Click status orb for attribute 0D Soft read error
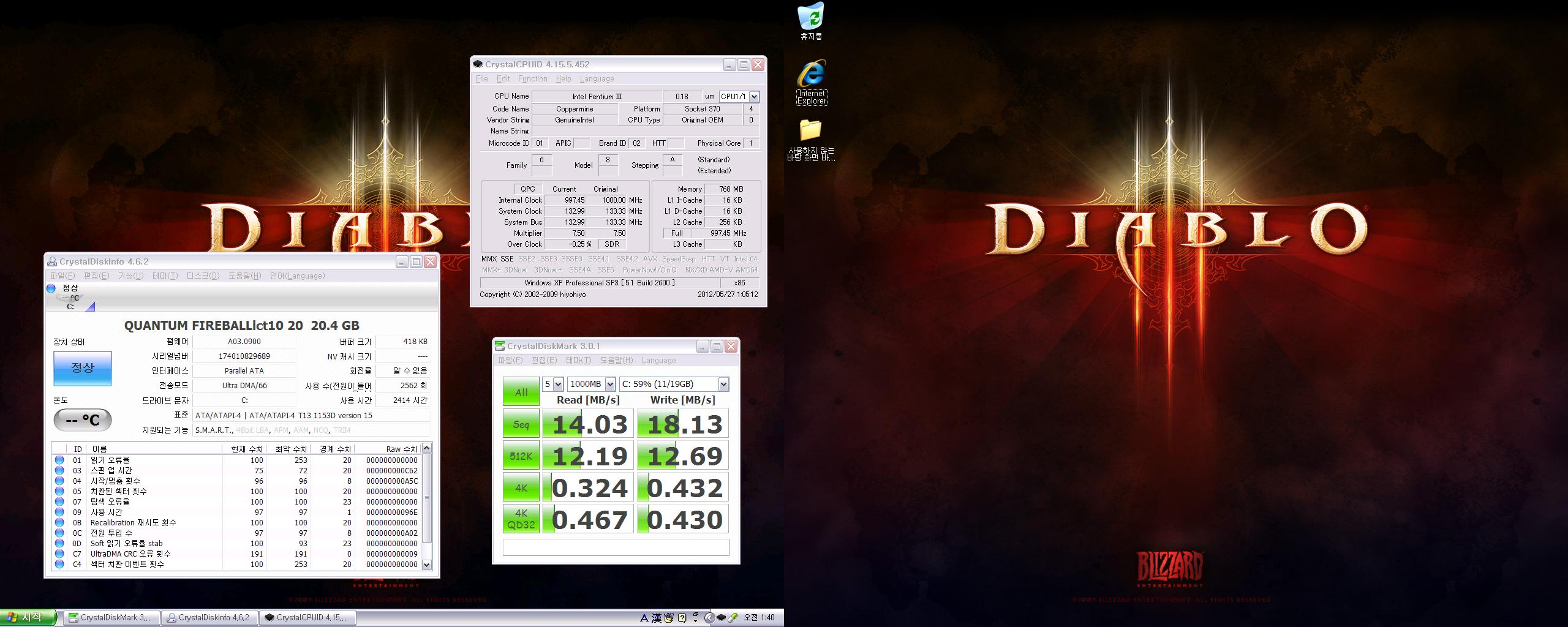 point(59,543)
